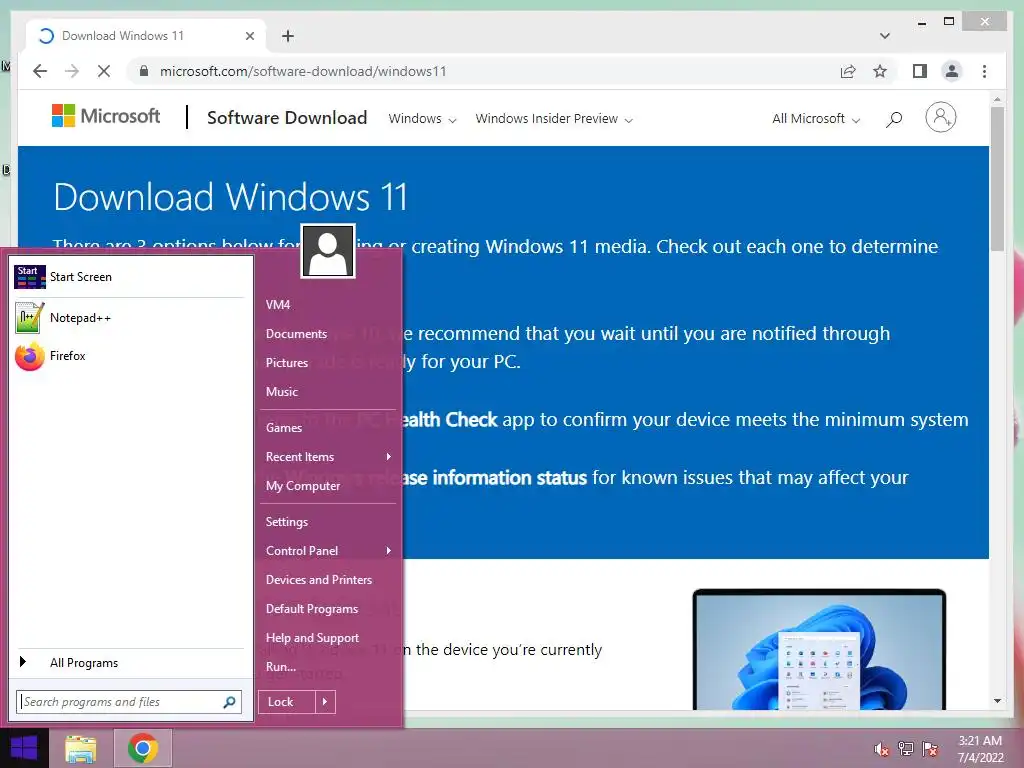Click the page's vertical scrollbar thumb
This screenshot has width=1024, height=768.
click(997, 178)
